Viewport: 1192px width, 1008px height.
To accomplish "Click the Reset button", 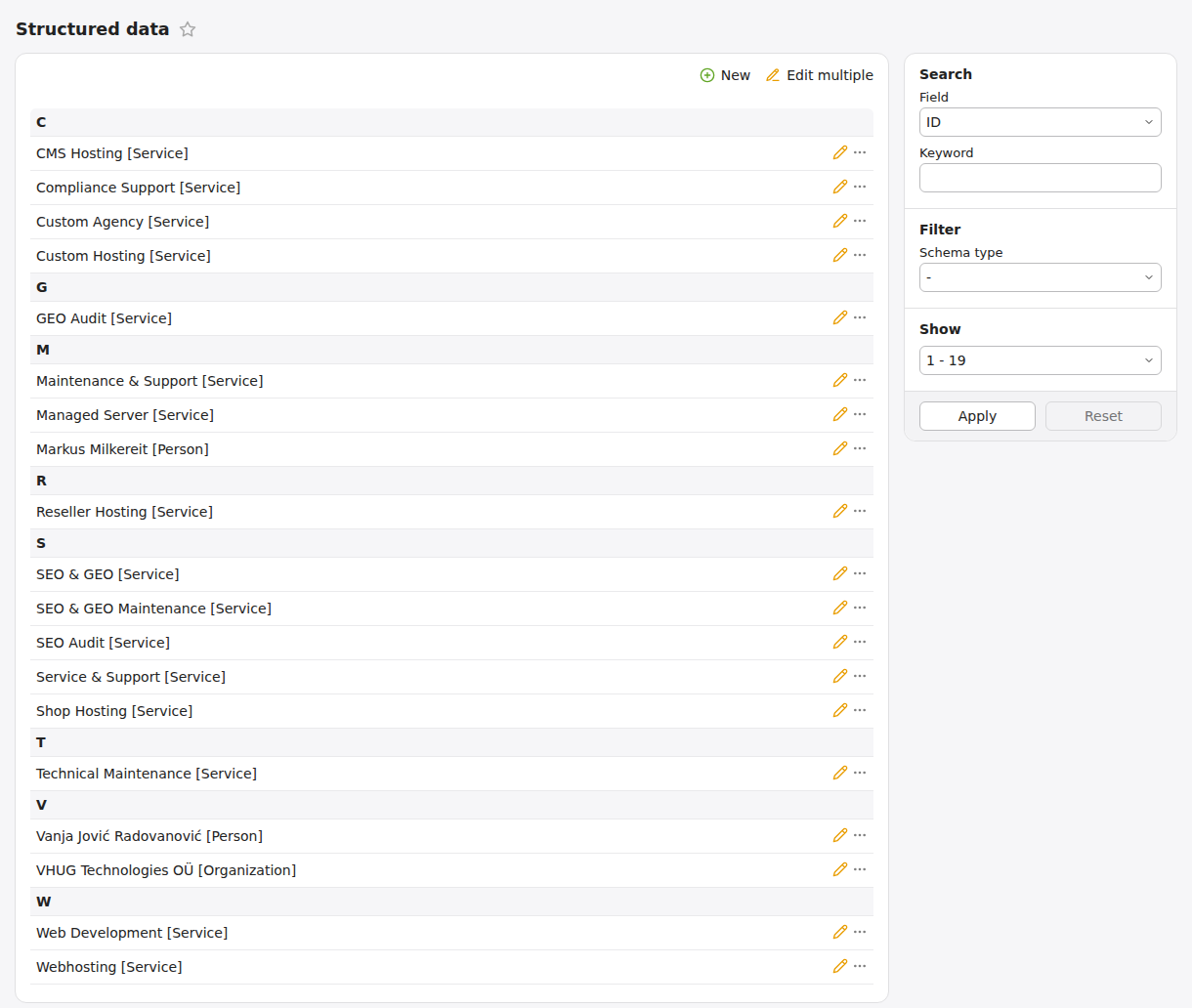I will click(1103, 416).
